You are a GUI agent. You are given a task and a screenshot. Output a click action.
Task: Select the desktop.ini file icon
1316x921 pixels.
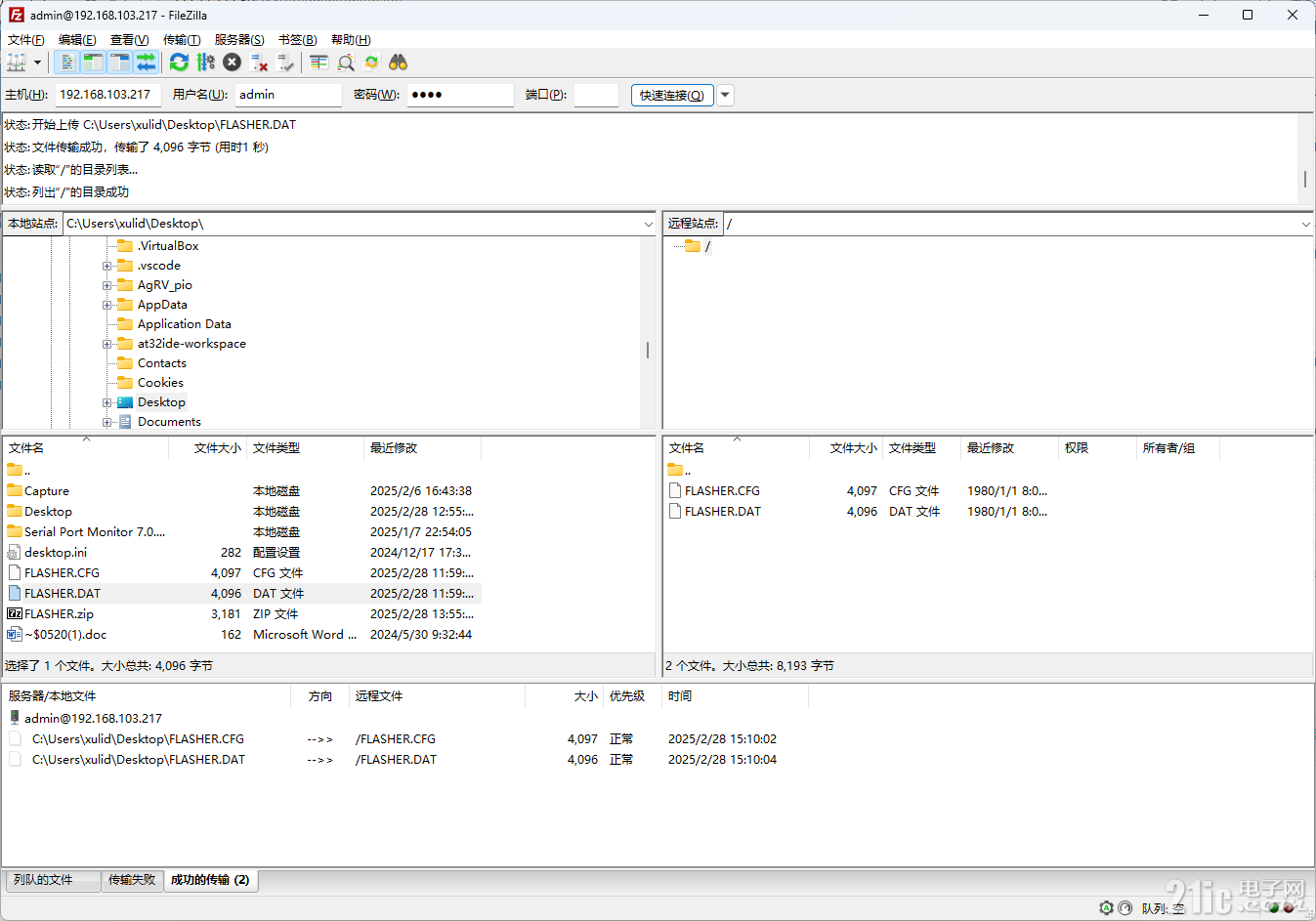click(15, 552)
